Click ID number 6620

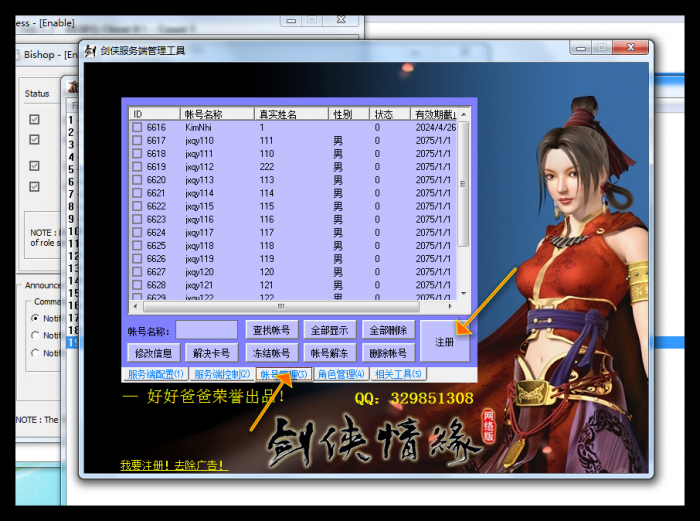click(156, 180)
